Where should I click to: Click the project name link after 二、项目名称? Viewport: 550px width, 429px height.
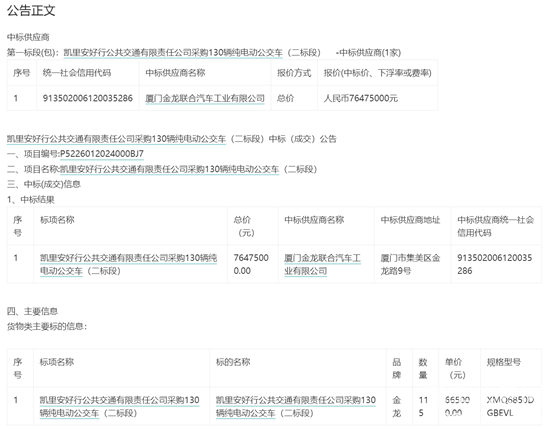[169, 169]
